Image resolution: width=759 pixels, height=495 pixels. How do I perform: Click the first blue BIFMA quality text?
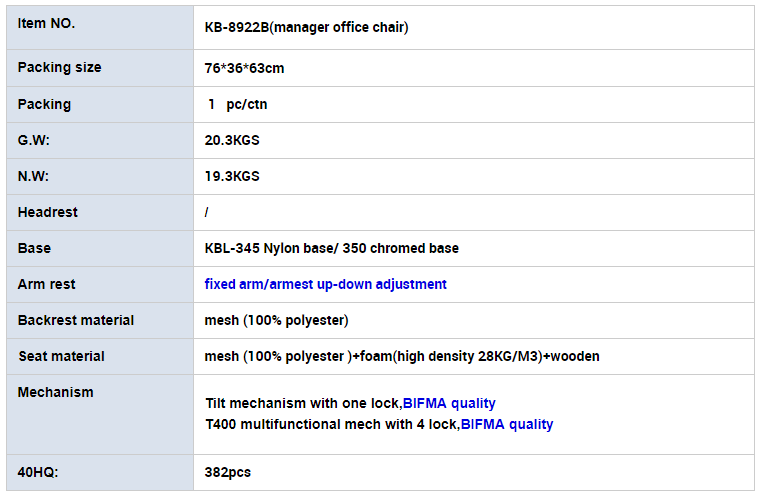[x=449, y=403]
